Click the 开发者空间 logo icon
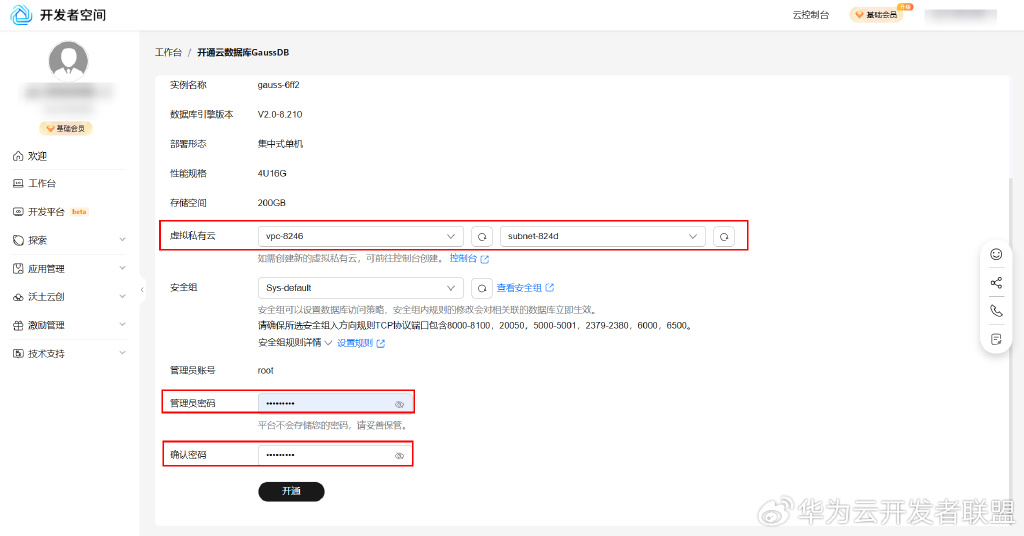The height and width of the screenshot is (536, 1024). [21, 14]
